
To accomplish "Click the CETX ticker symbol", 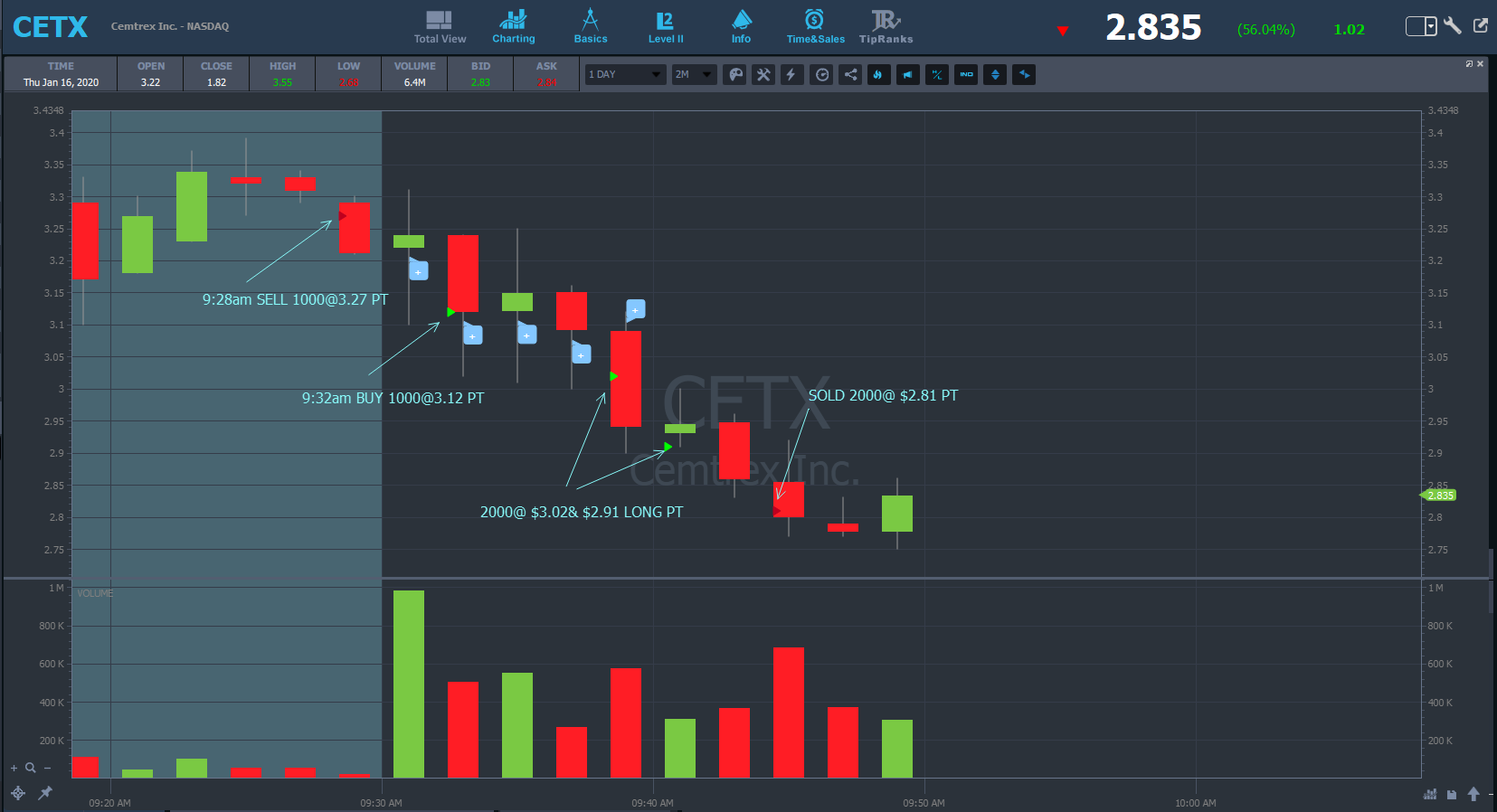I will tap(51, 27).
